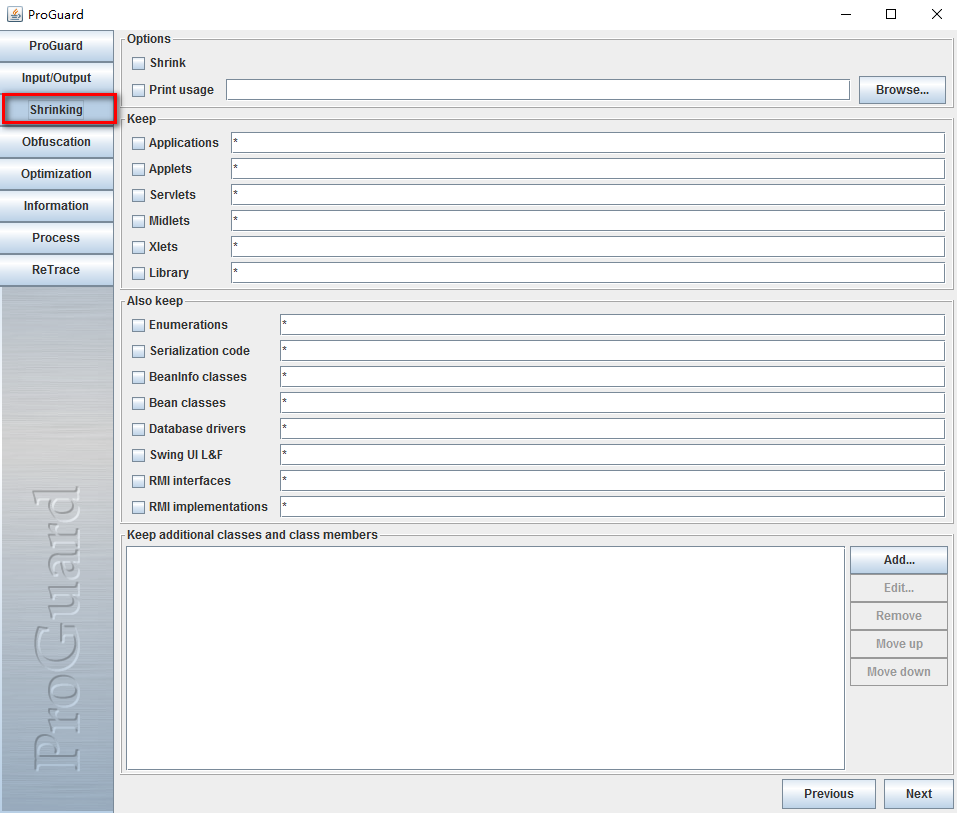Screen dimensions: 957x813
Task: Minimize the ProGuard window
Action: tap(846, 14)
